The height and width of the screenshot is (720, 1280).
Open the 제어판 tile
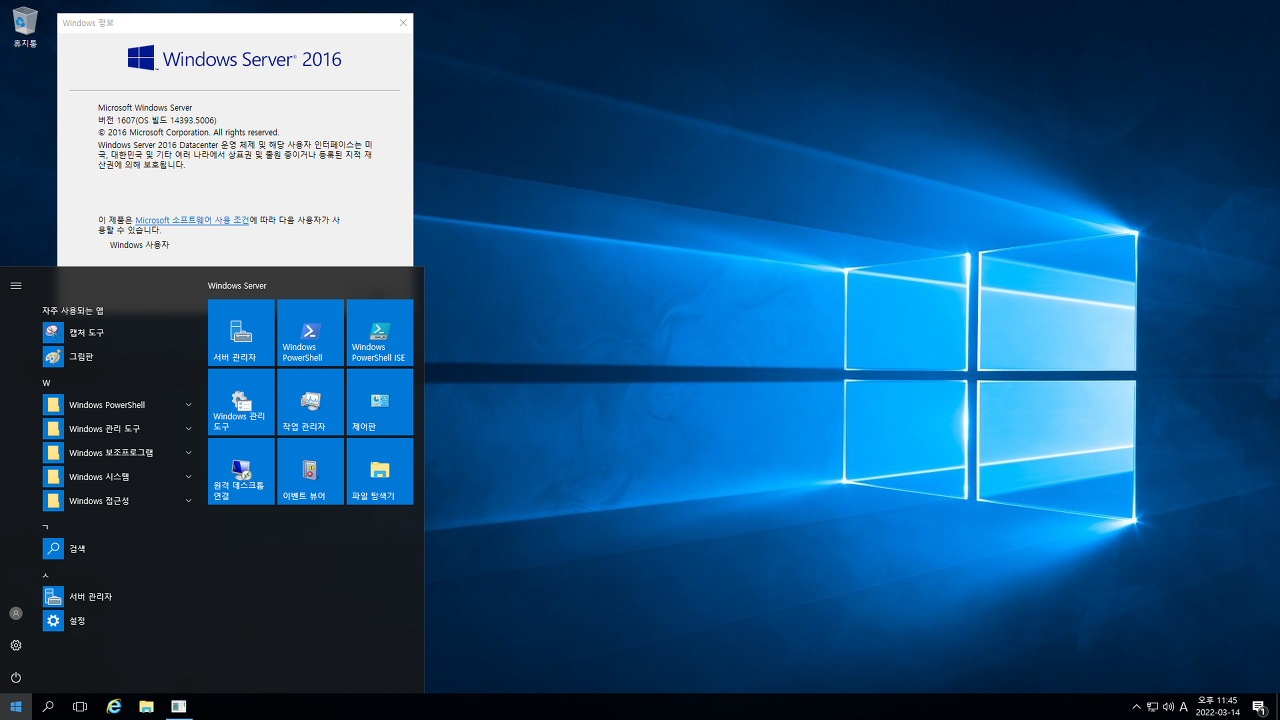(x=379, y=402)
